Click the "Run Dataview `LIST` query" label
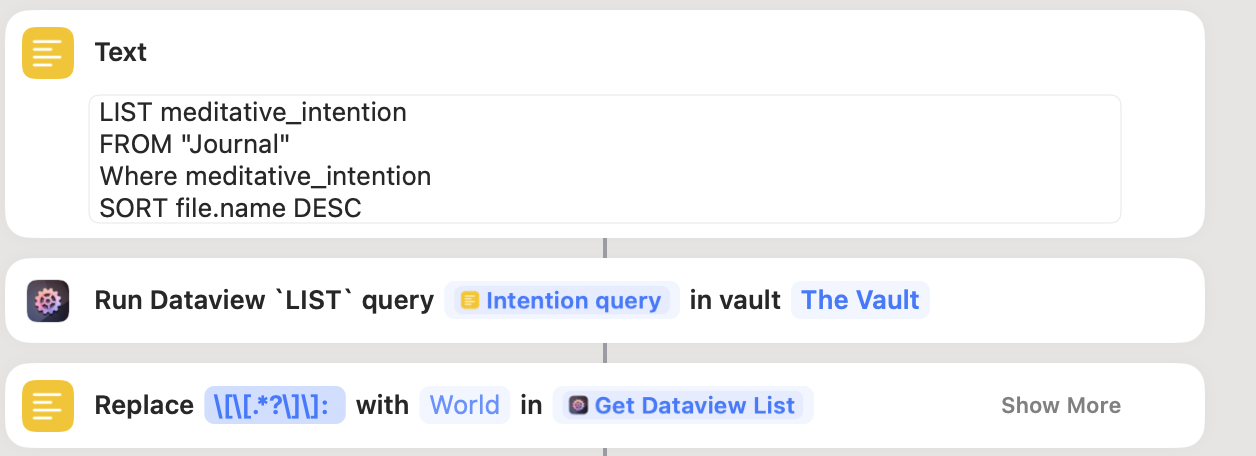 264,301
